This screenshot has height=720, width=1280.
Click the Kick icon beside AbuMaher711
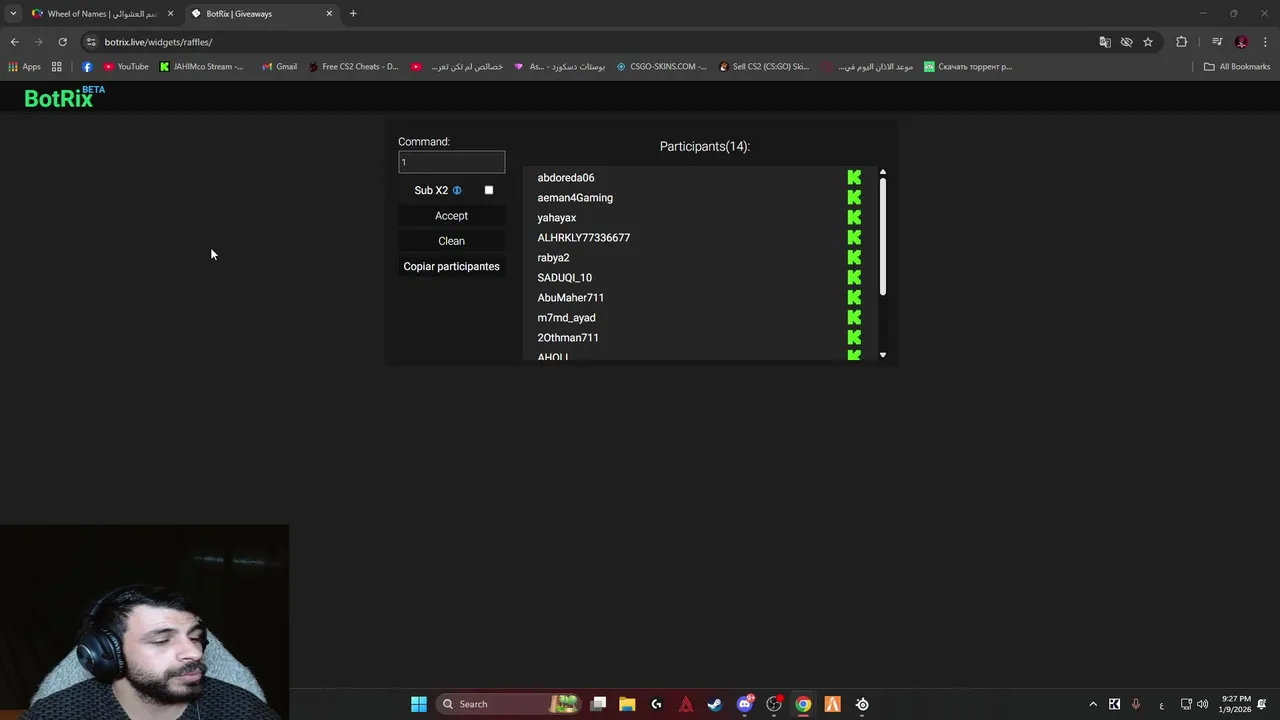(x=854, y=297)
